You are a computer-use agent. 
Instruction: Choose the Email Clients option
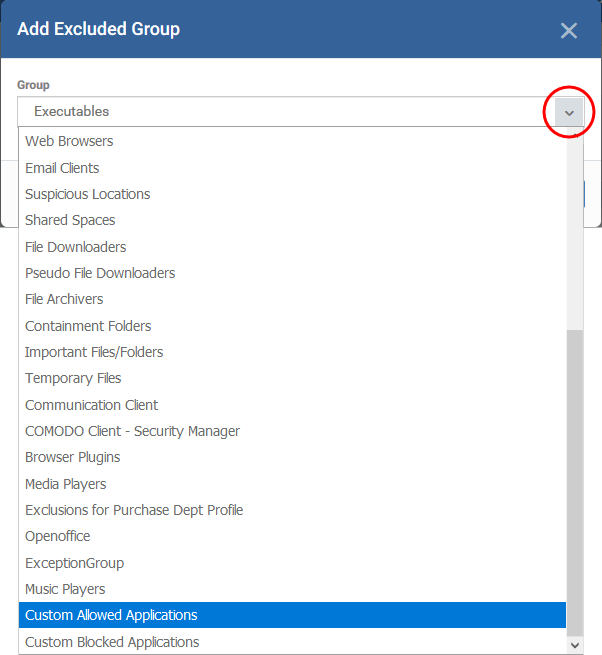pos(292,168)
